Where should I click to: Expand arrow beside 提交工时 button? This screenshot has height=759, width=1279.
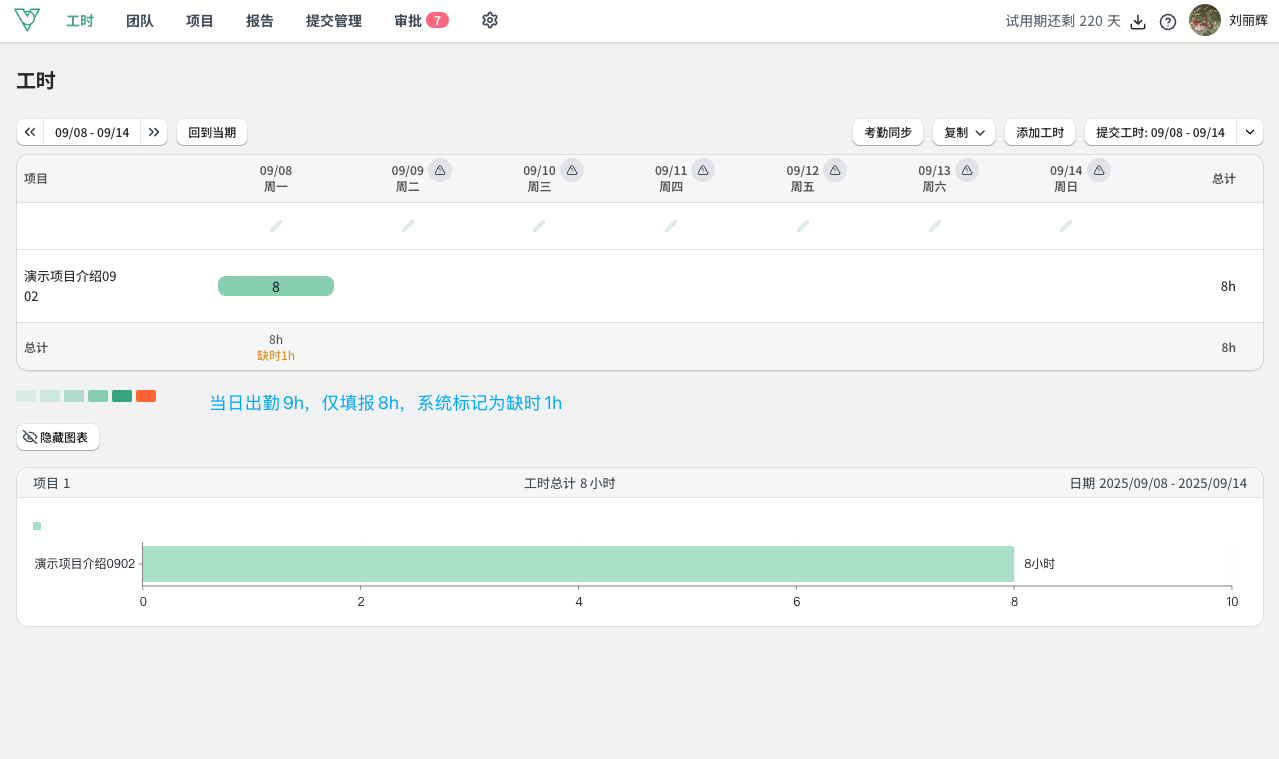1250,132
